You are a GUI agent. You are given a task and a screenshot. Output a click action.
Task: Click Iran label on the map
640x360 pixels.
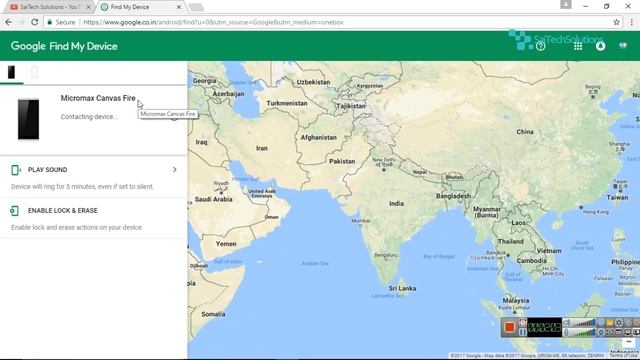tap(262, 148)
